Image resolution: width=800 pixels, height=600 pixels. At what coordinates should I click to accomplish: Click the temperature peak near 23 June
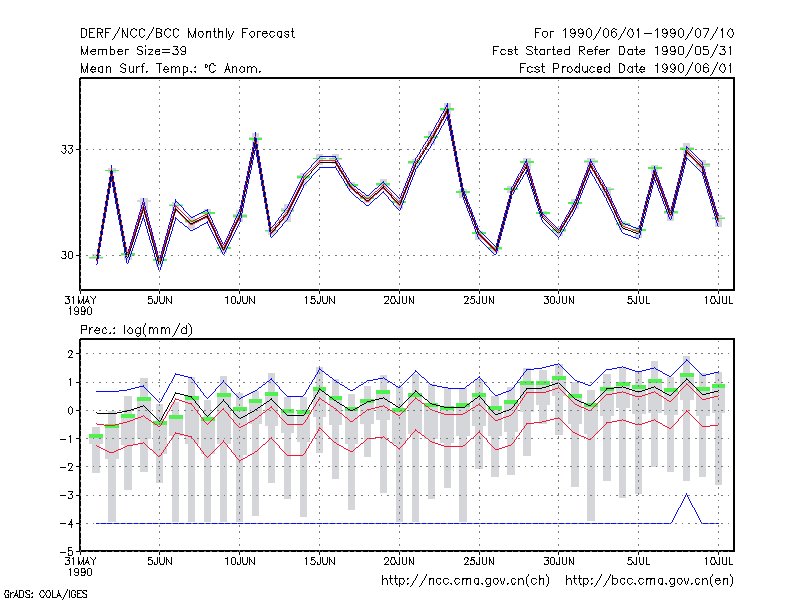tap(447, 109)
